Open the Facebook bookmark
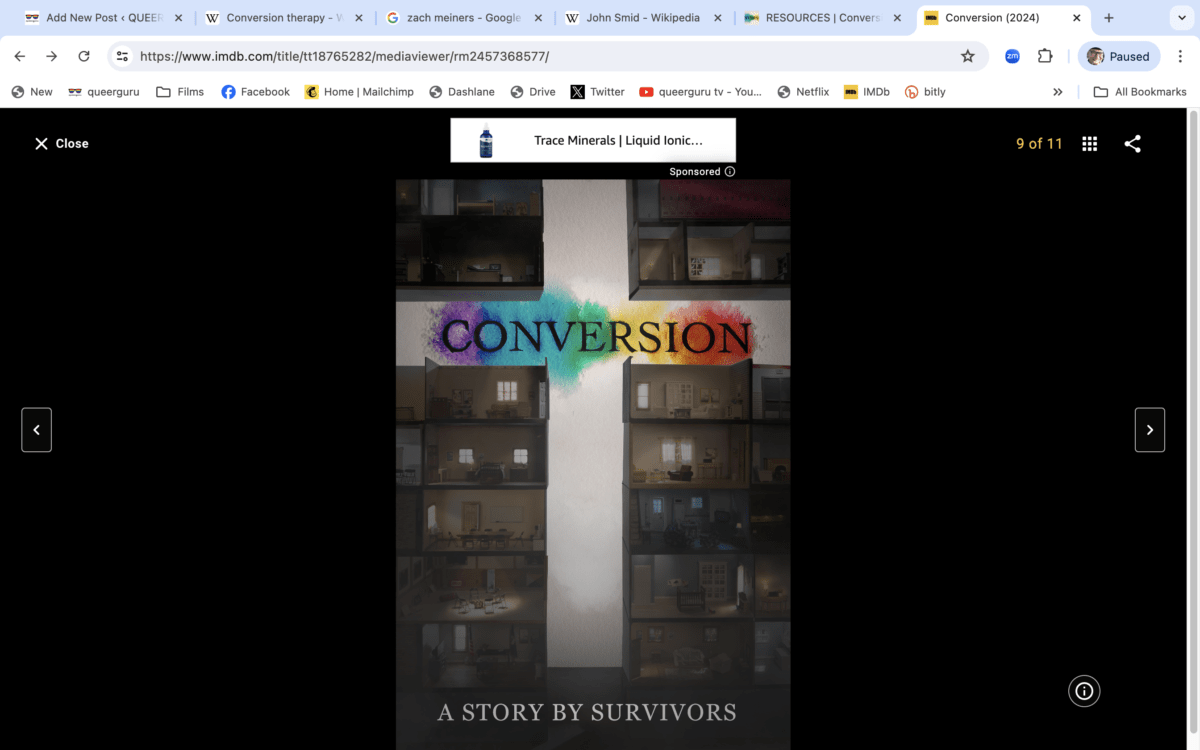The image size is (1200, 750). (x=255, y=92)
